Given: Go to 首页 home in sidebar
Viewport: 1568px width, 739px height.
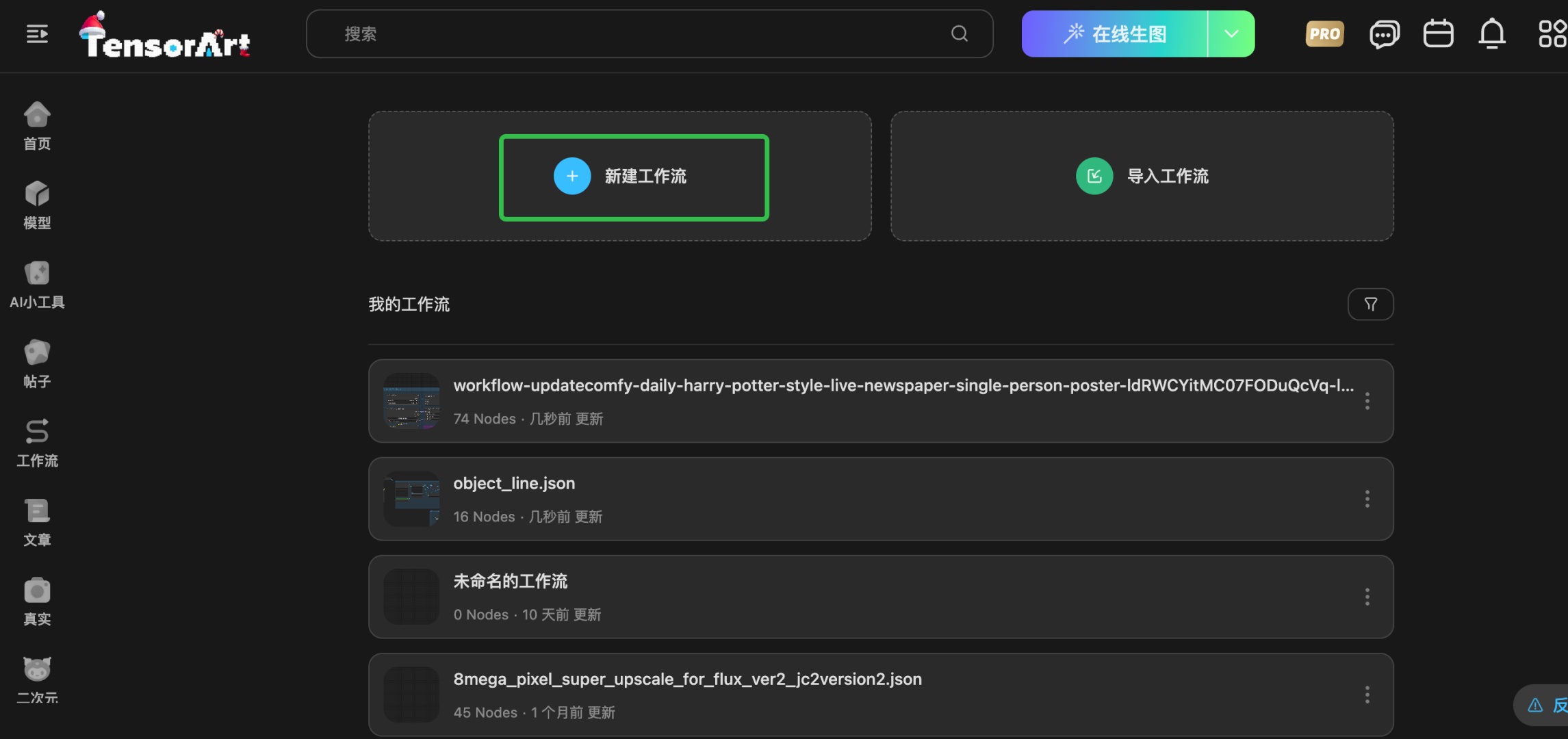Looking at the screenshot, I should coord(37,126).
